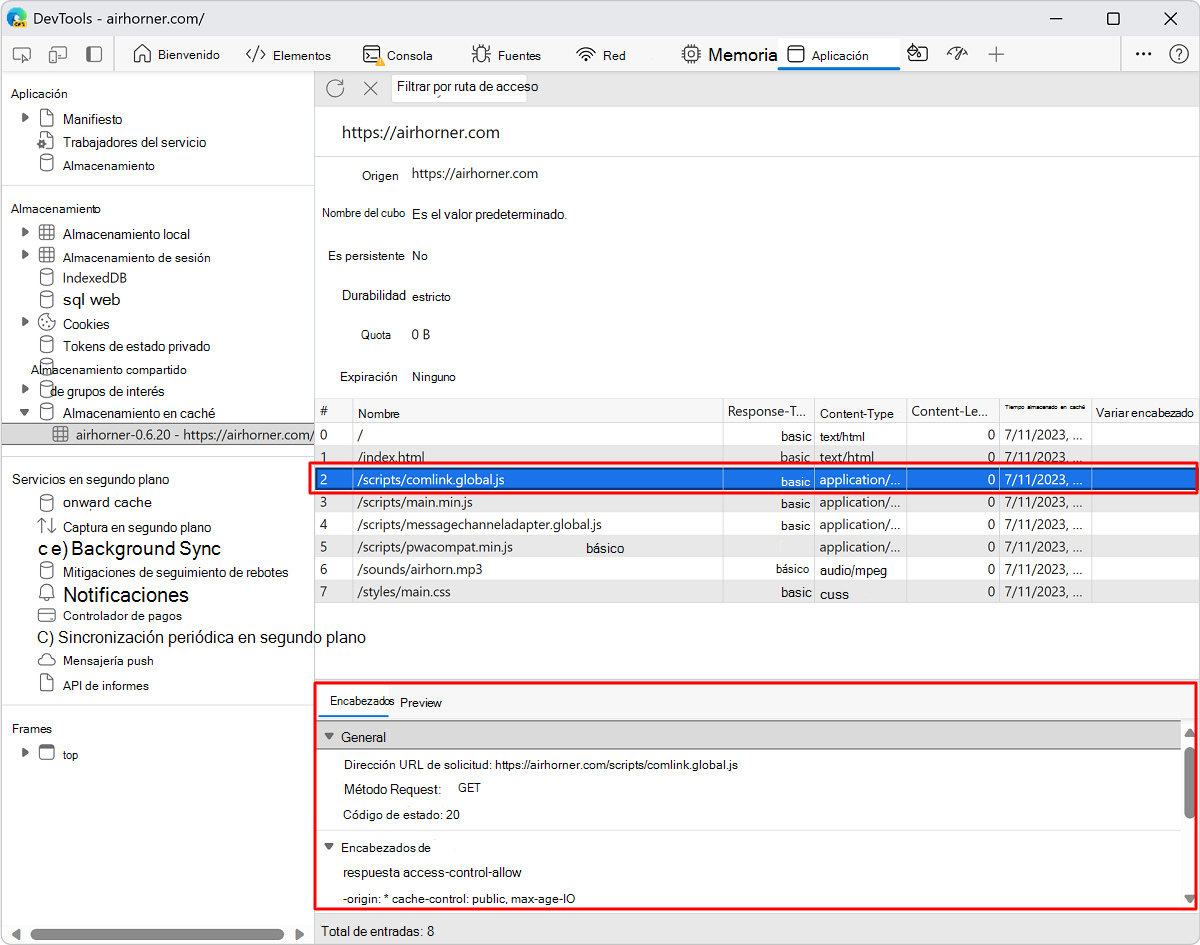Open the three-dots customize menu

coord(1144,55)
